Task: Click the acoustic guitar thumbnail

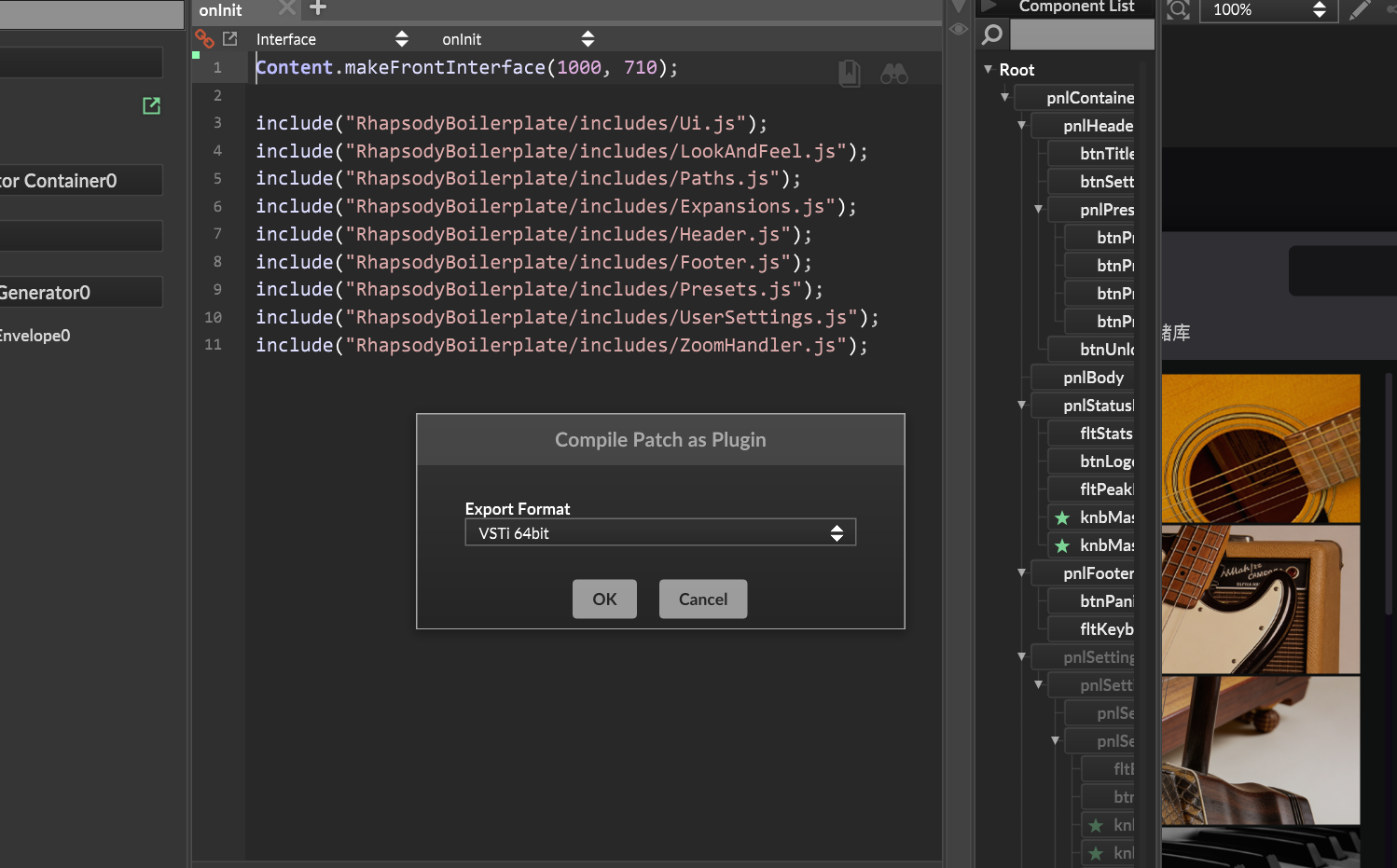Action: tap(1260, 448)
